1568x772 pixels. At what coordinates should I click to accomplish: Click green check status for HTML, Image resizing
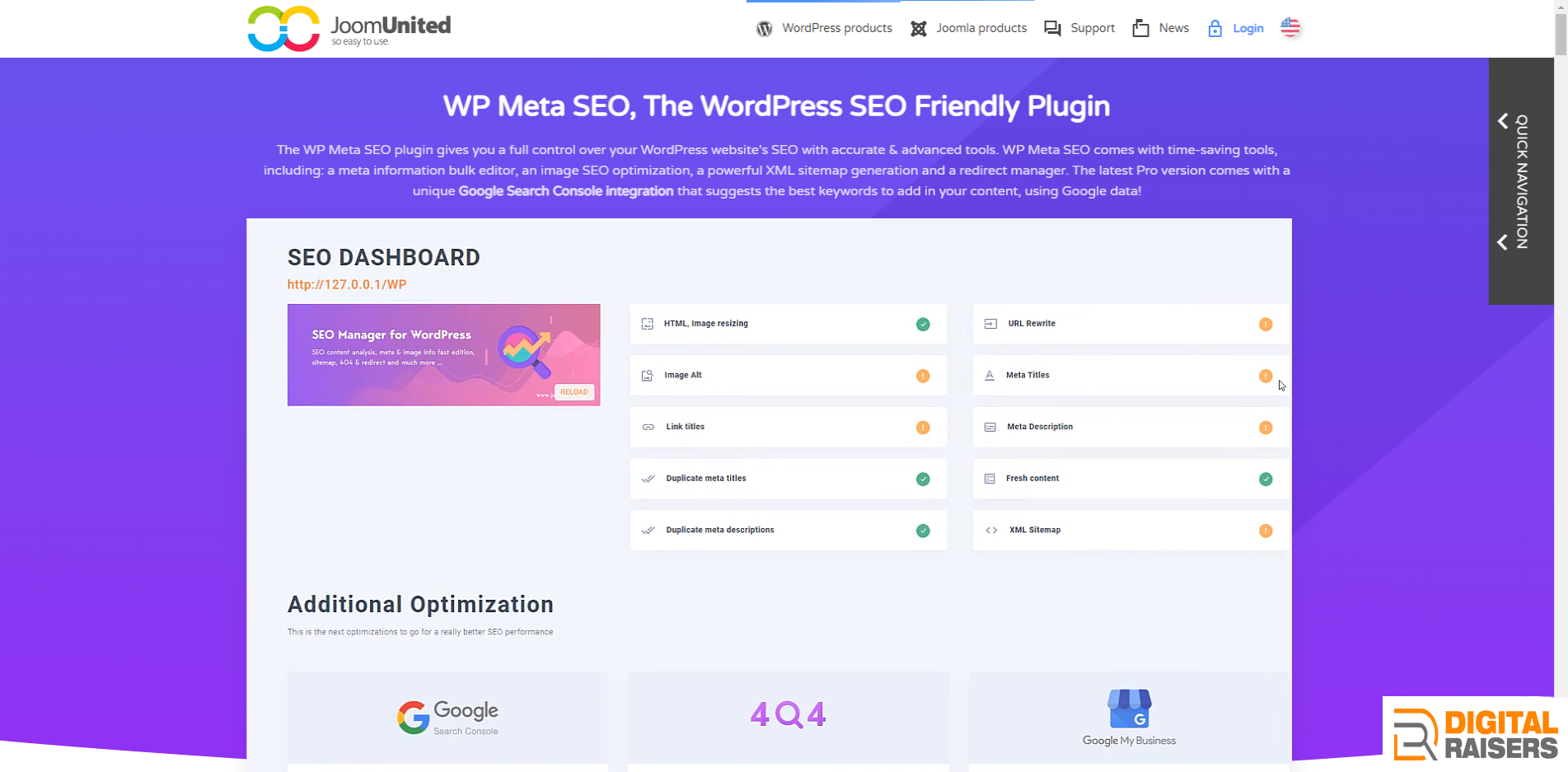point(923,324)
